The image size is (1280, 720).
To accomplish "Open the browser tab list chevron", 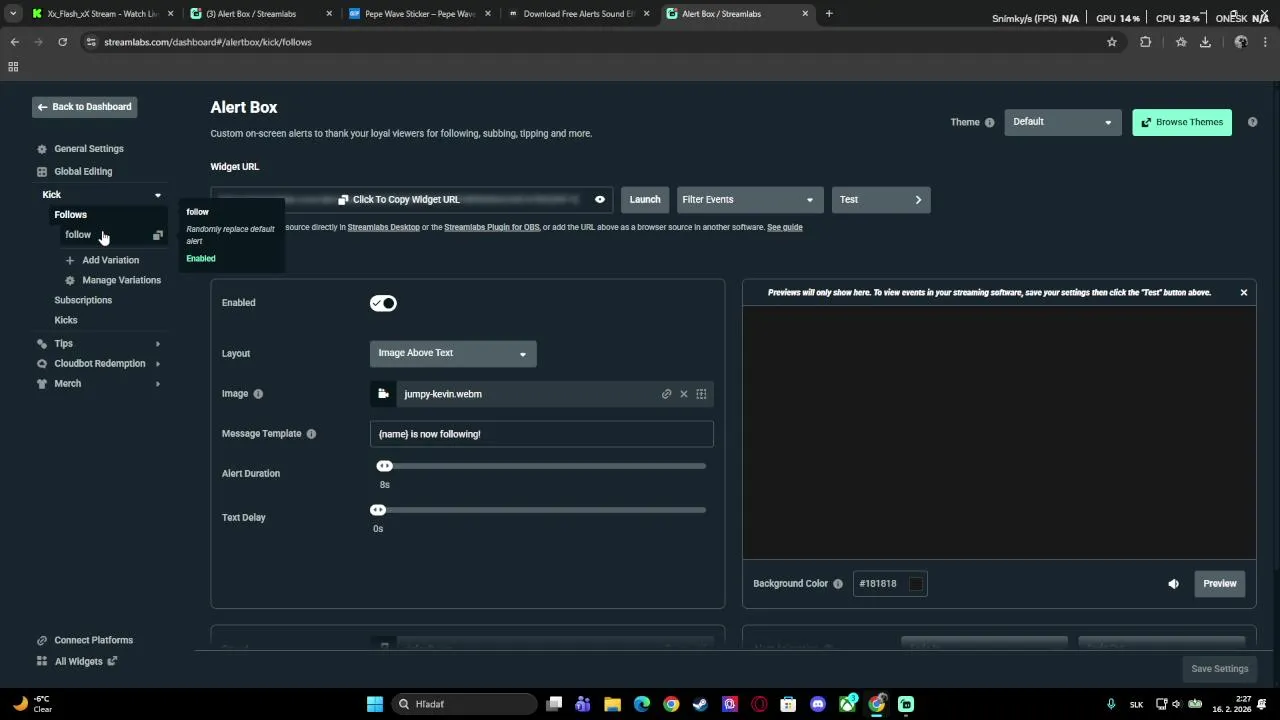I will (13, 14).
